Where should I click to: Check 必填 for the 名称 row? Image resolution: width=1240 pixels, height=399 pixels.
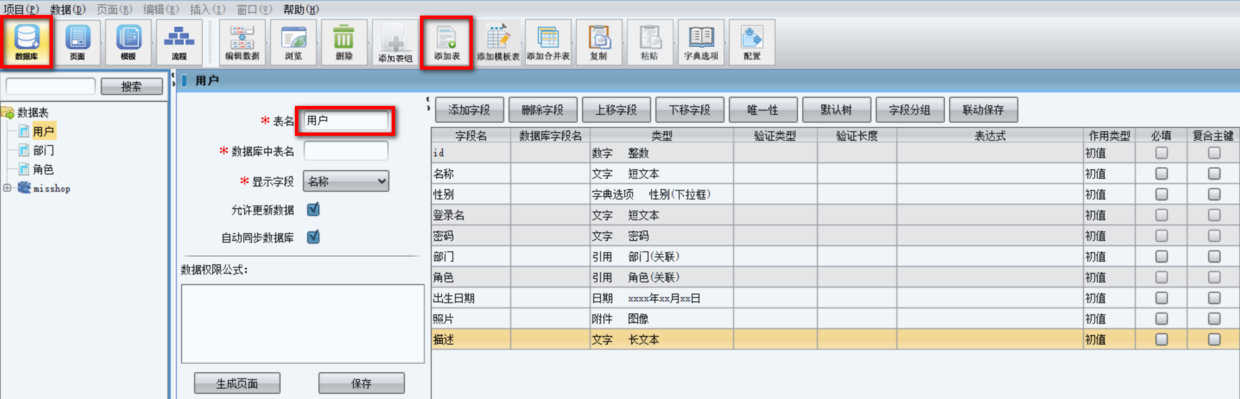pos(1161,173)
